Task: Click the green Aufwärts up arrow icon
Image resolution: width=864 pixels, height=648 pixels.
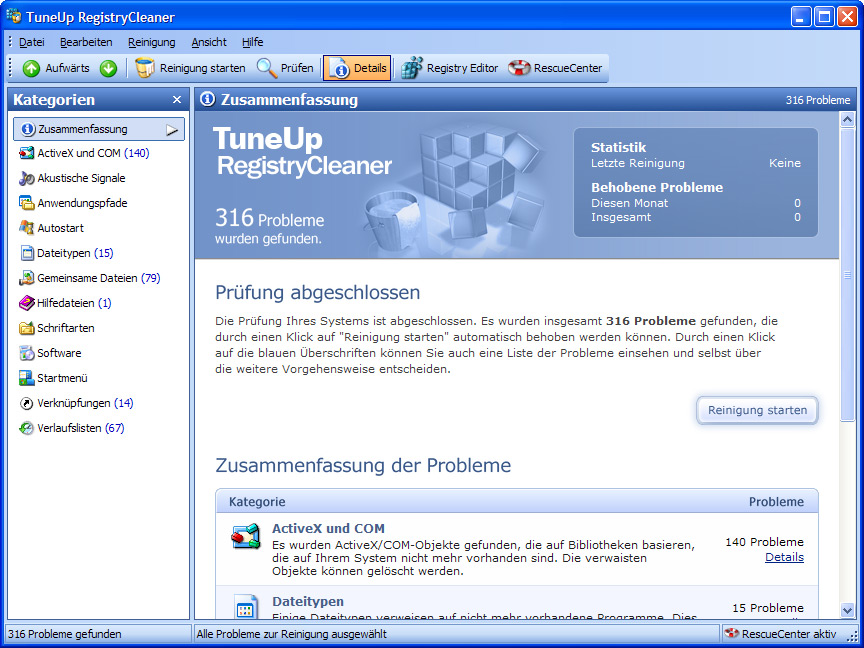Action: 31,68
